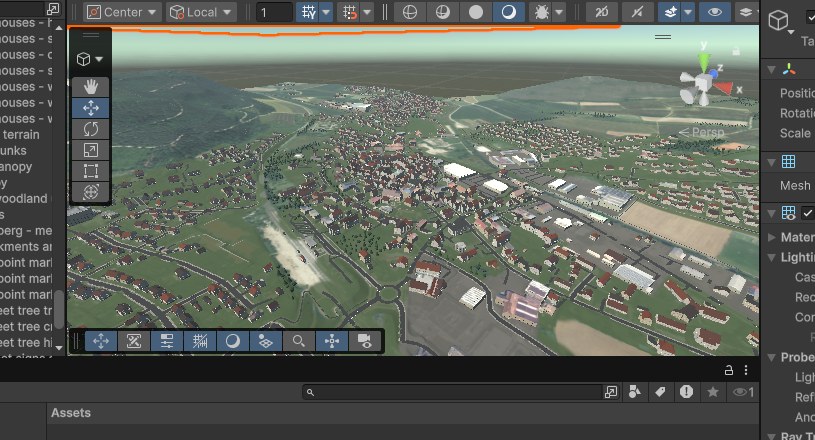This screenshot has width=815, height=440.
Task: Click the grid snapping icon in bottom overlay bar
Action: [x=200, y=341]
